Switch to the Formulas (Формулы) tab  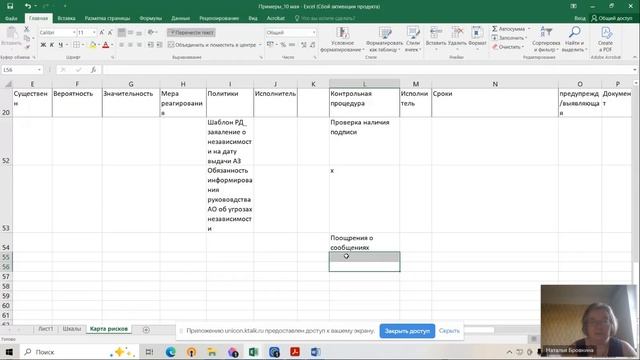coord(151,18)
